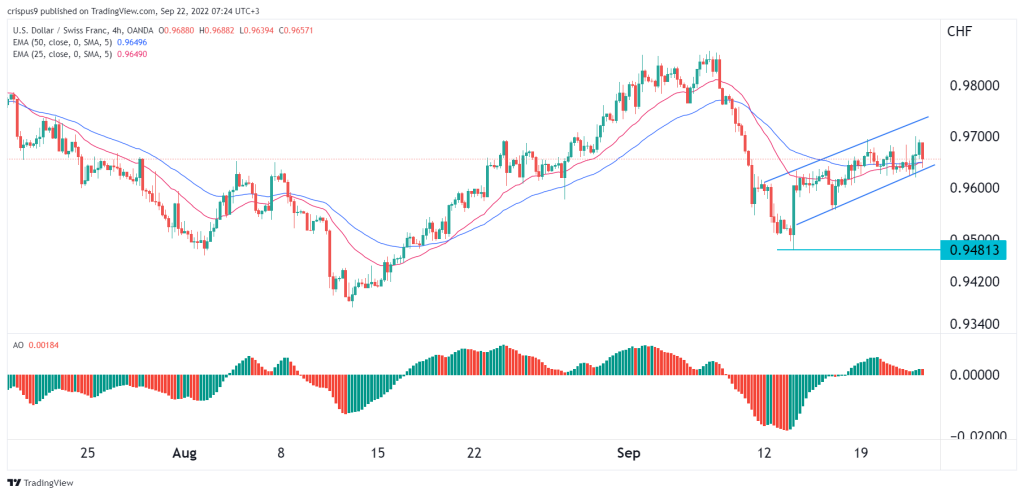Click the '19' date label on time axis
The height and width of the screenshot is (495, 1024).
861,453
